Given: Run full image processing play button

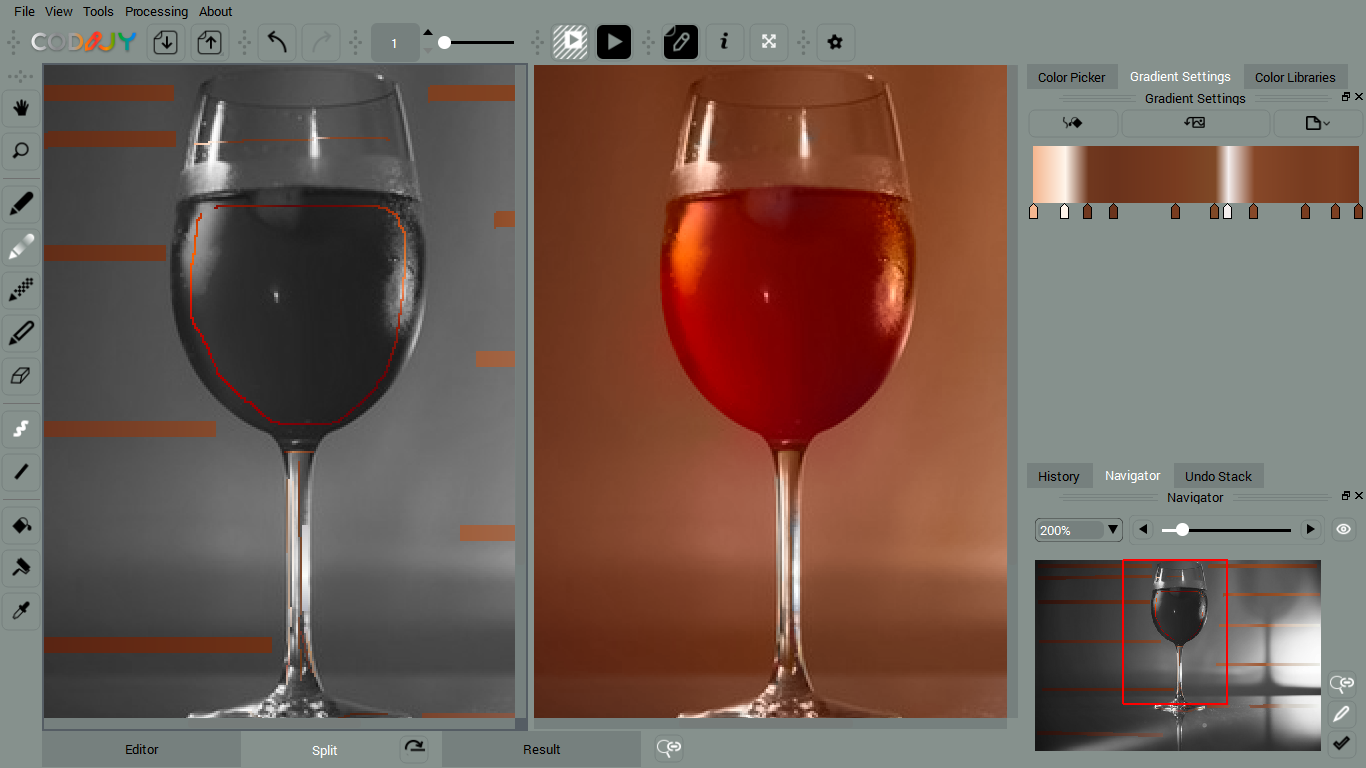Looking at the screenshot, I should pos(614,42).
